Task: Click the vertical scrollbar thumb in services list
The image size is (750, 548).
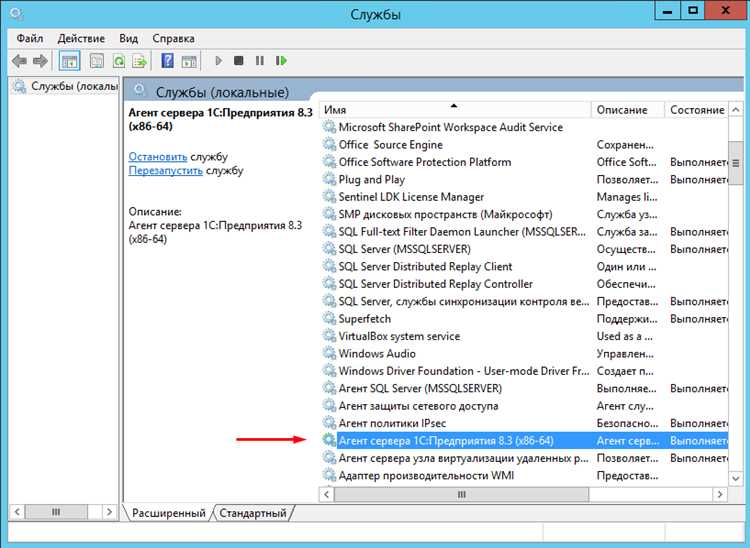Action: click(x=736, y=164)
